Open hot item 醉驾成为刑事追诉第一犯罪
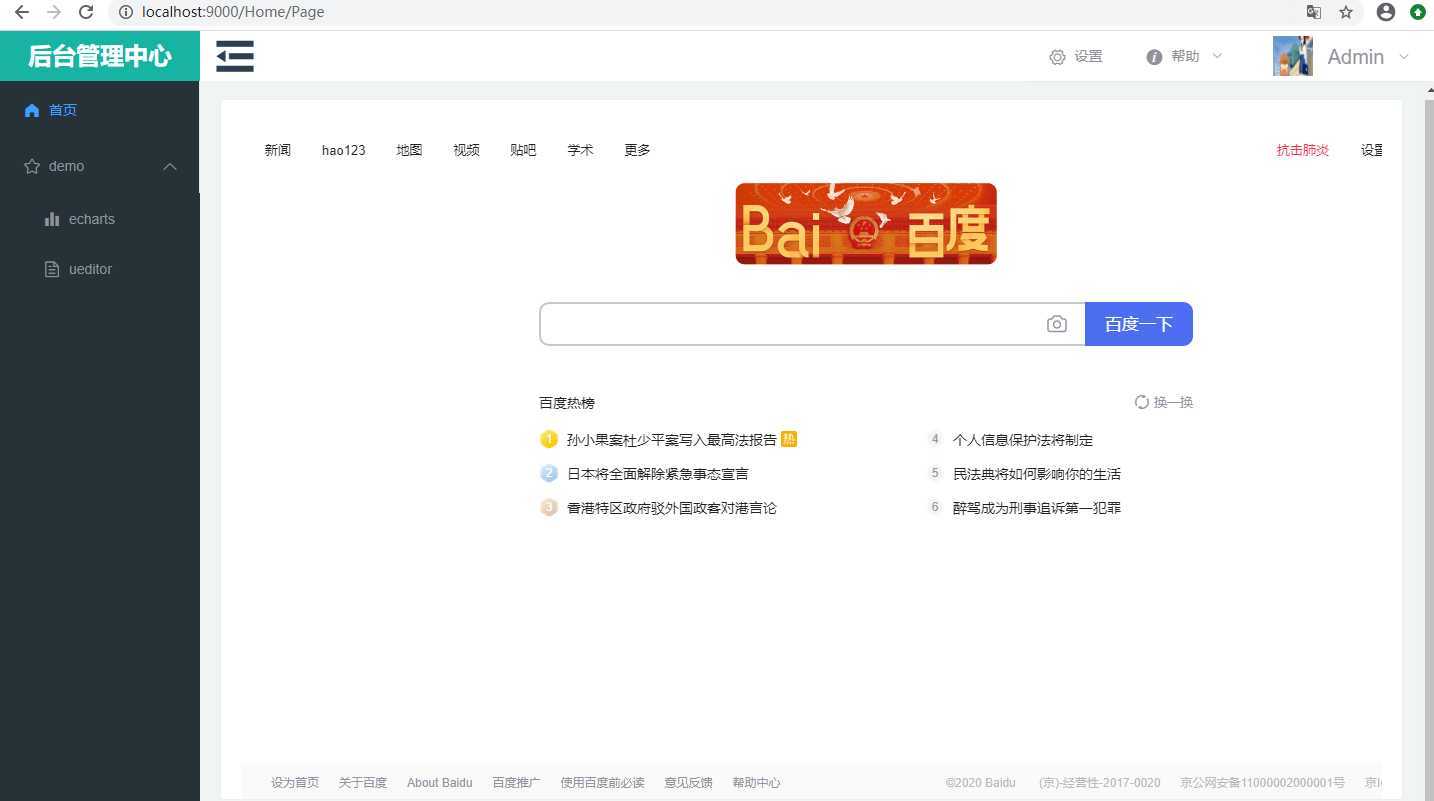 (1036, 508)
